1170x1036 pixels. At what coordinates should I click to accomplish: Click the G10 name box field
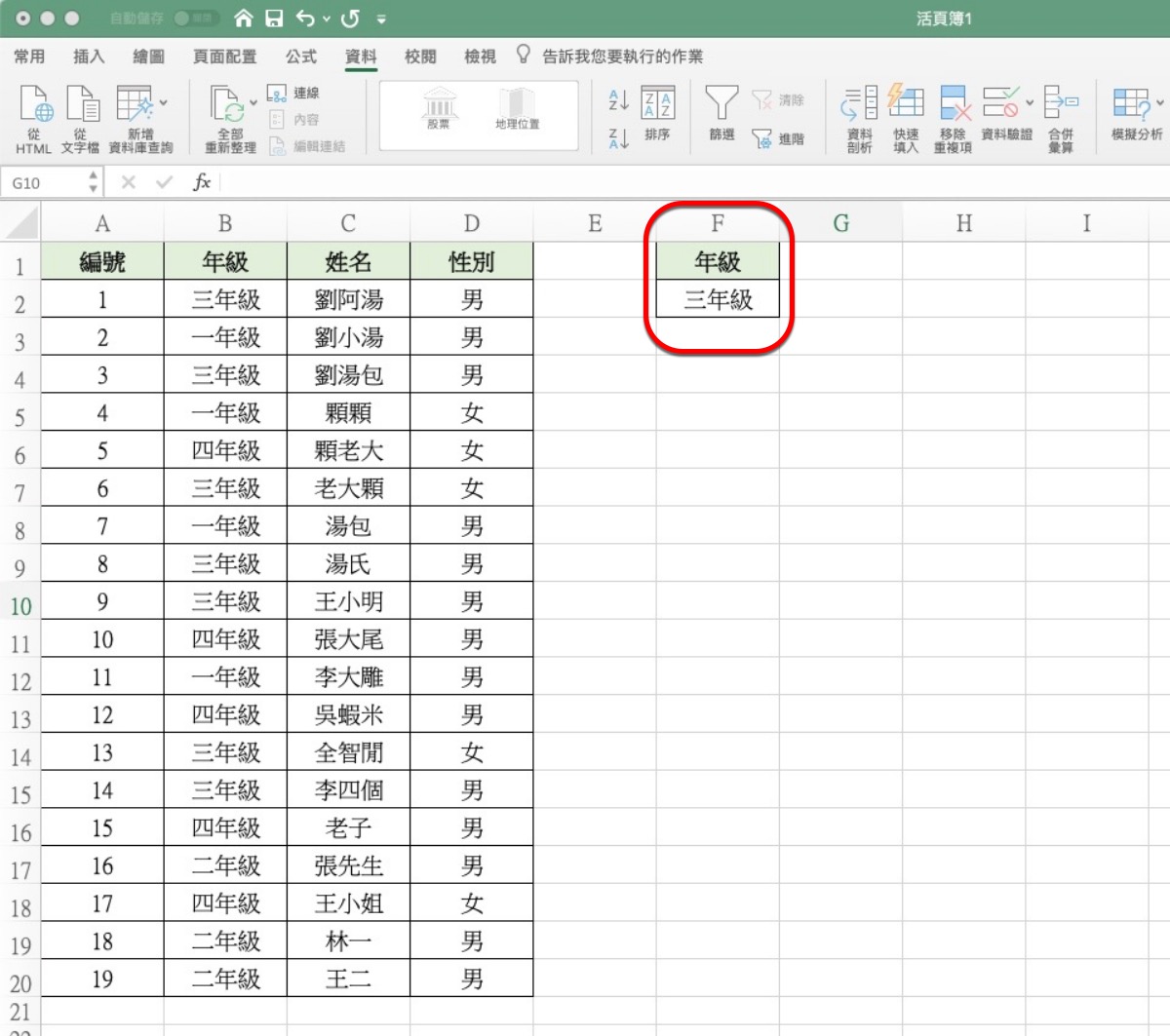click(x=44, y=182)
